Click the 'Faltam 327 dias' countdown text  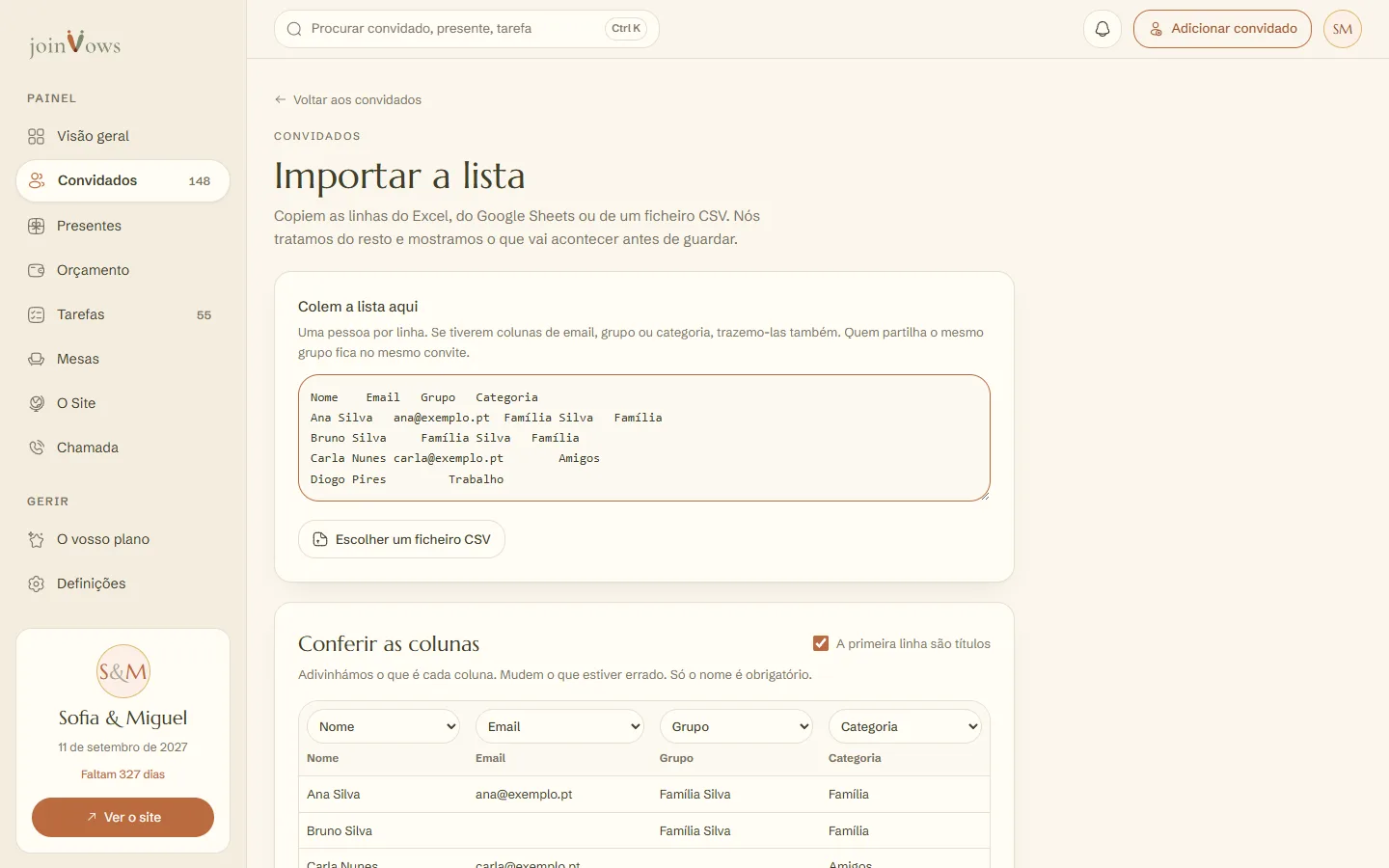[123, 774]
